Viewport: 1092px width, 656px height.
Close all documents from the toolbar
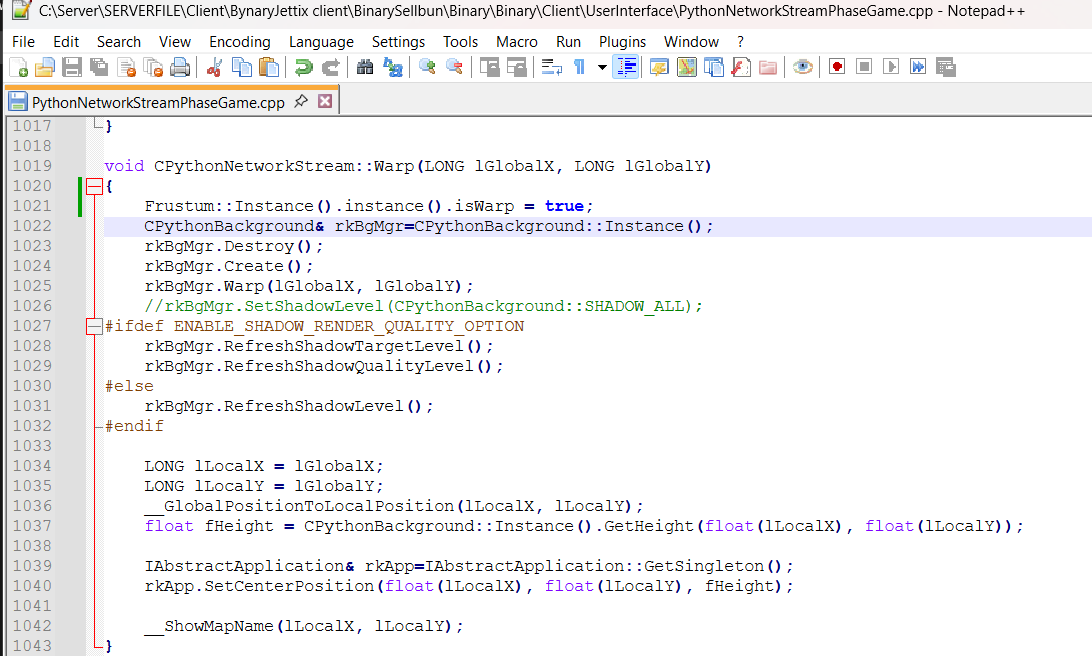153,68
